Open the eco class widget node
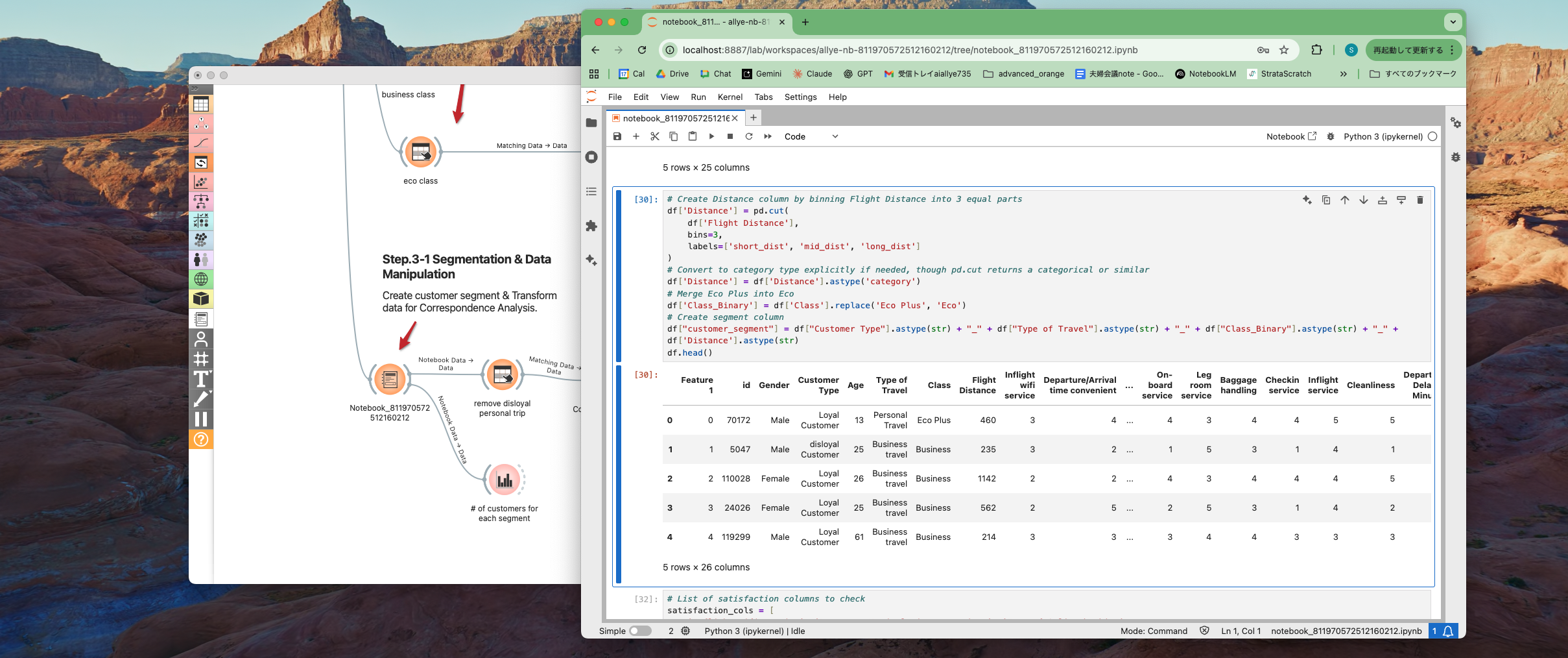The width and height of the screenshot is (1568, 658). [421, 152]
